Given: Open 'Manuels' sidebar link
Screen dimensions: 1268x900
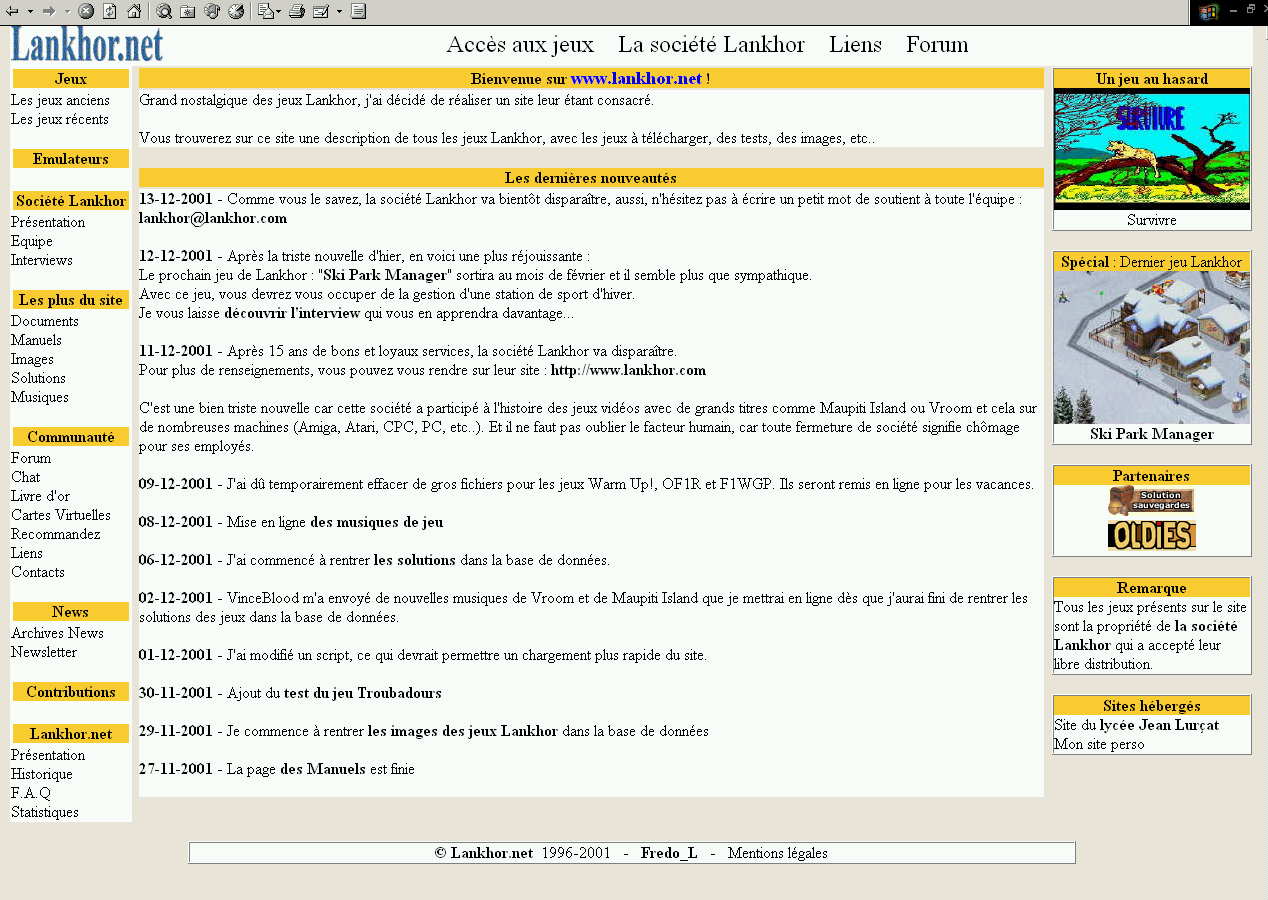Looking at the screenshot, I should click(x=36, y=340).
